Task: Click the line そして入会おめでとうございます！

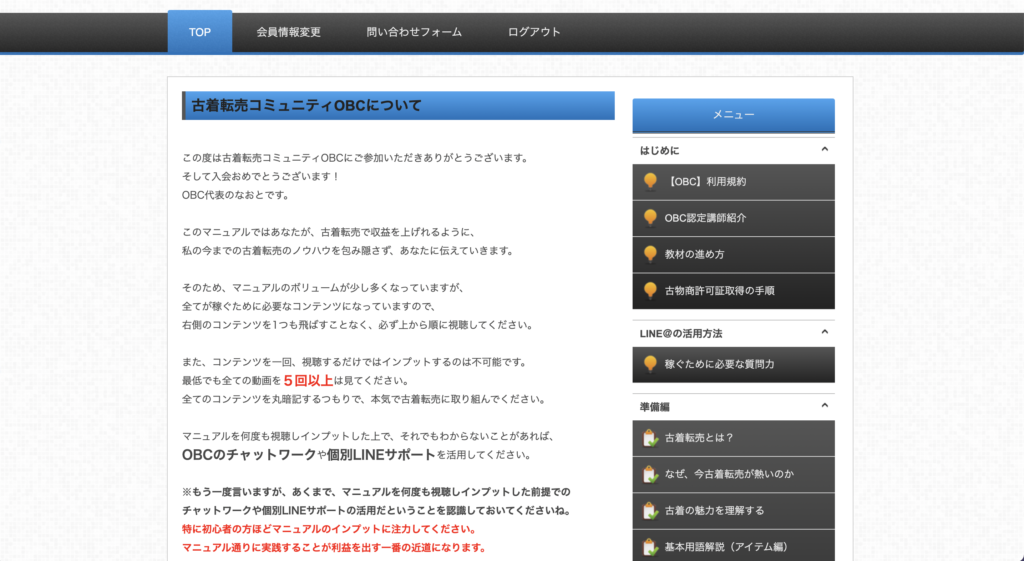Action: [x=261, y=176]
